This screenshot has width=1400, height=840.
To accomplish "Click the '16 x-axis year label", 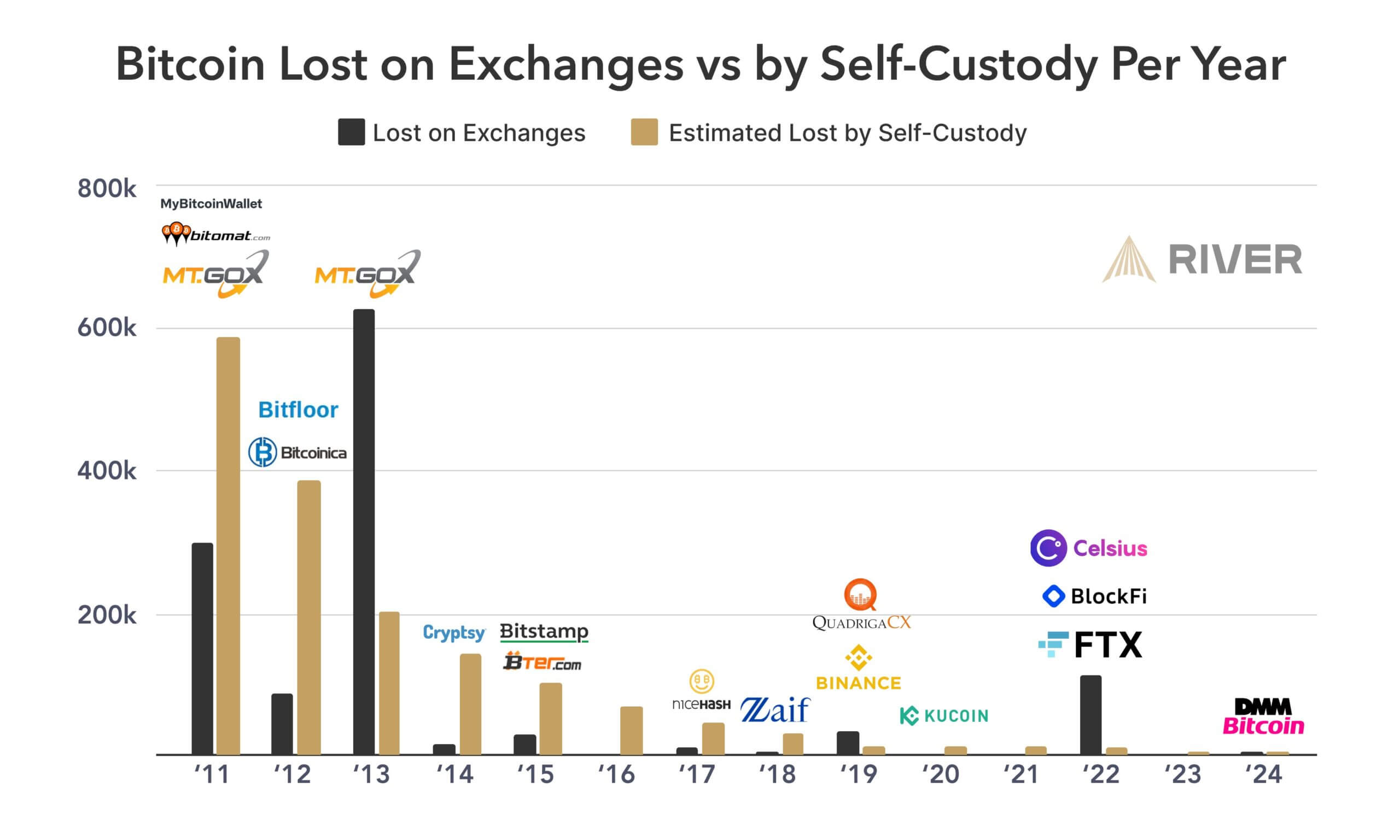I will click(617, 774).
